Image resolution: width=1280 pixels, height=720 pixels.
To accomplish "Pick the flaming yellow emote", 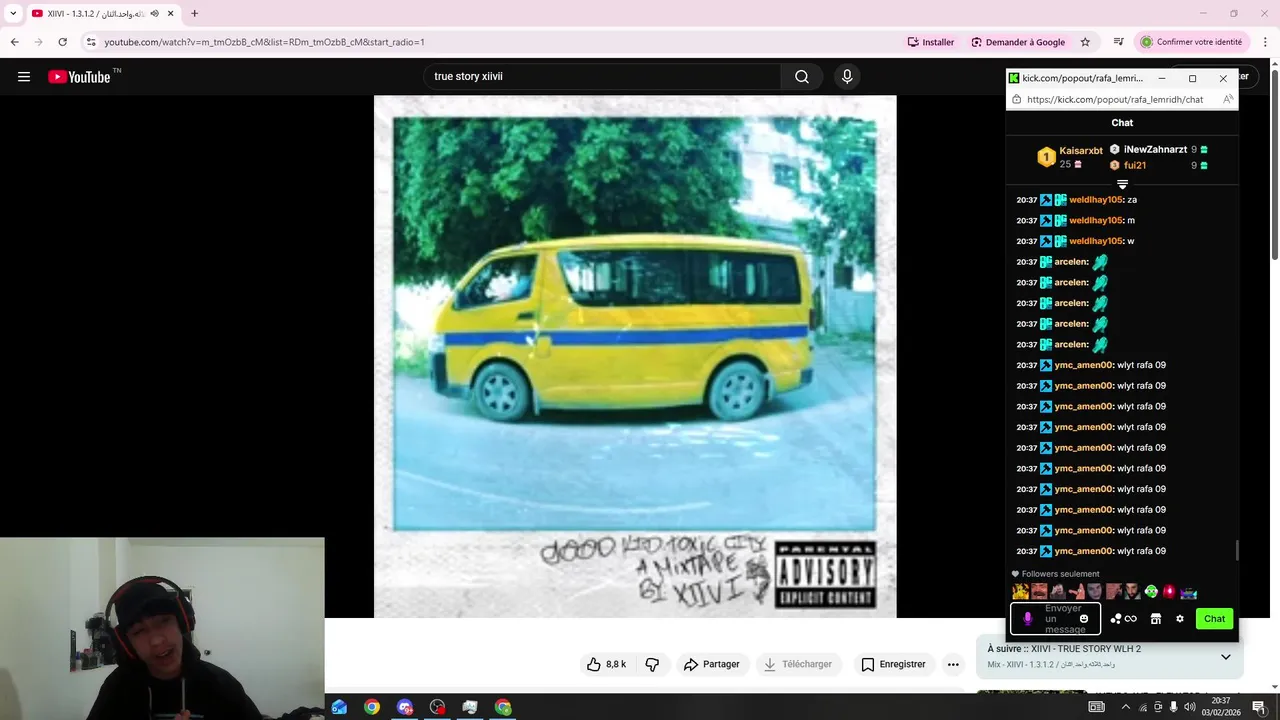I will click(x=1020, y=592).
